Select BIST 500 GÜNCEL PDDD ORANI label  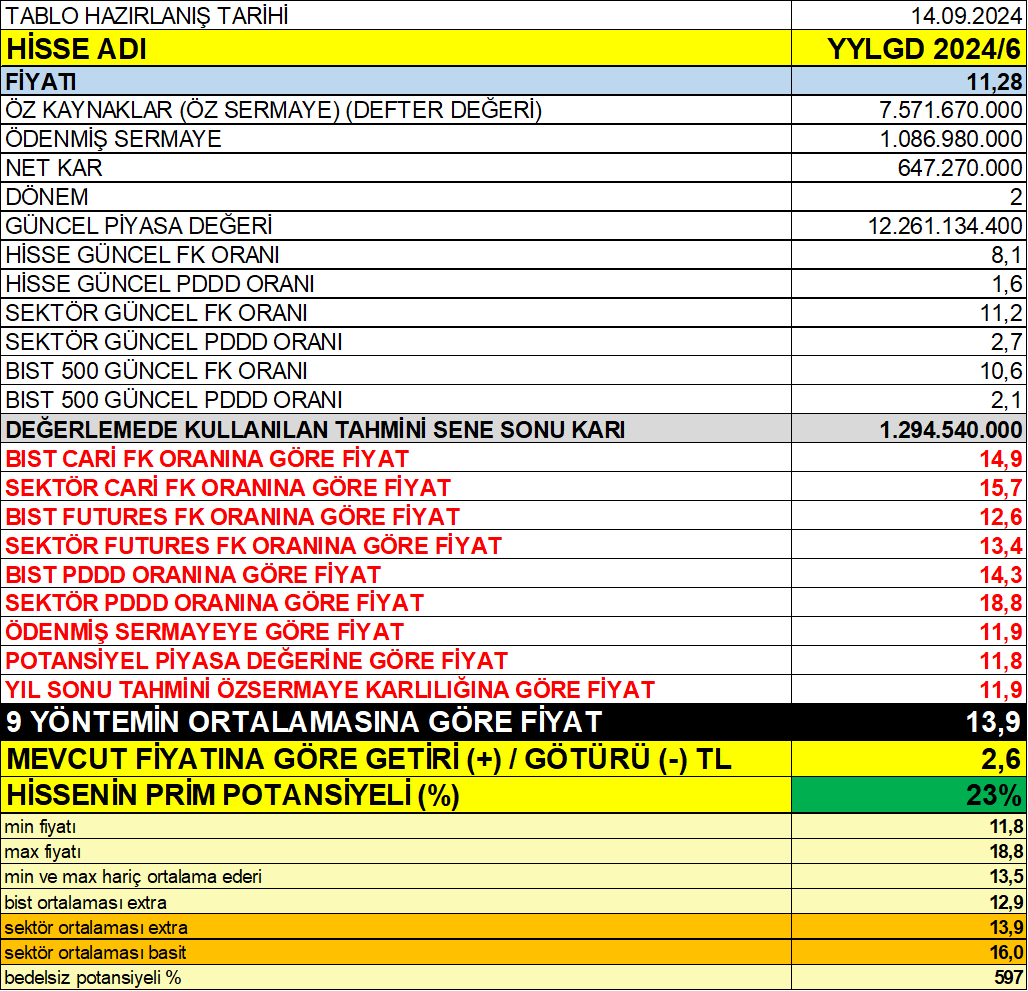click(174, 400)
